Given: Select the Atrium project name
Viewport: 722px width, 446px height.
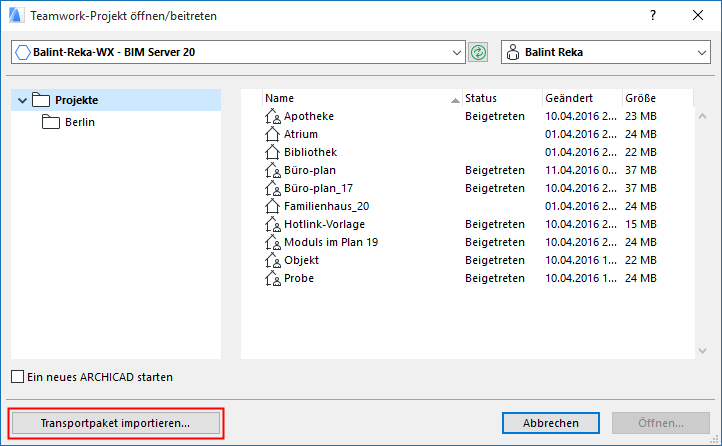Looking at the screenshot, I should (301, 134).
